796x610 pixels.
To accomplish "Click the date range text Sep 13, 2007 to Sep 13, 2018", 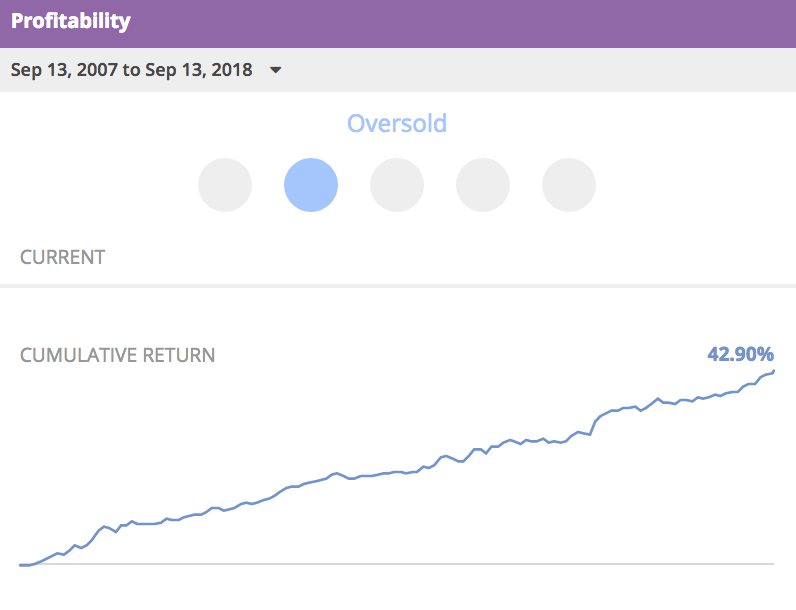I will [131, 70].
